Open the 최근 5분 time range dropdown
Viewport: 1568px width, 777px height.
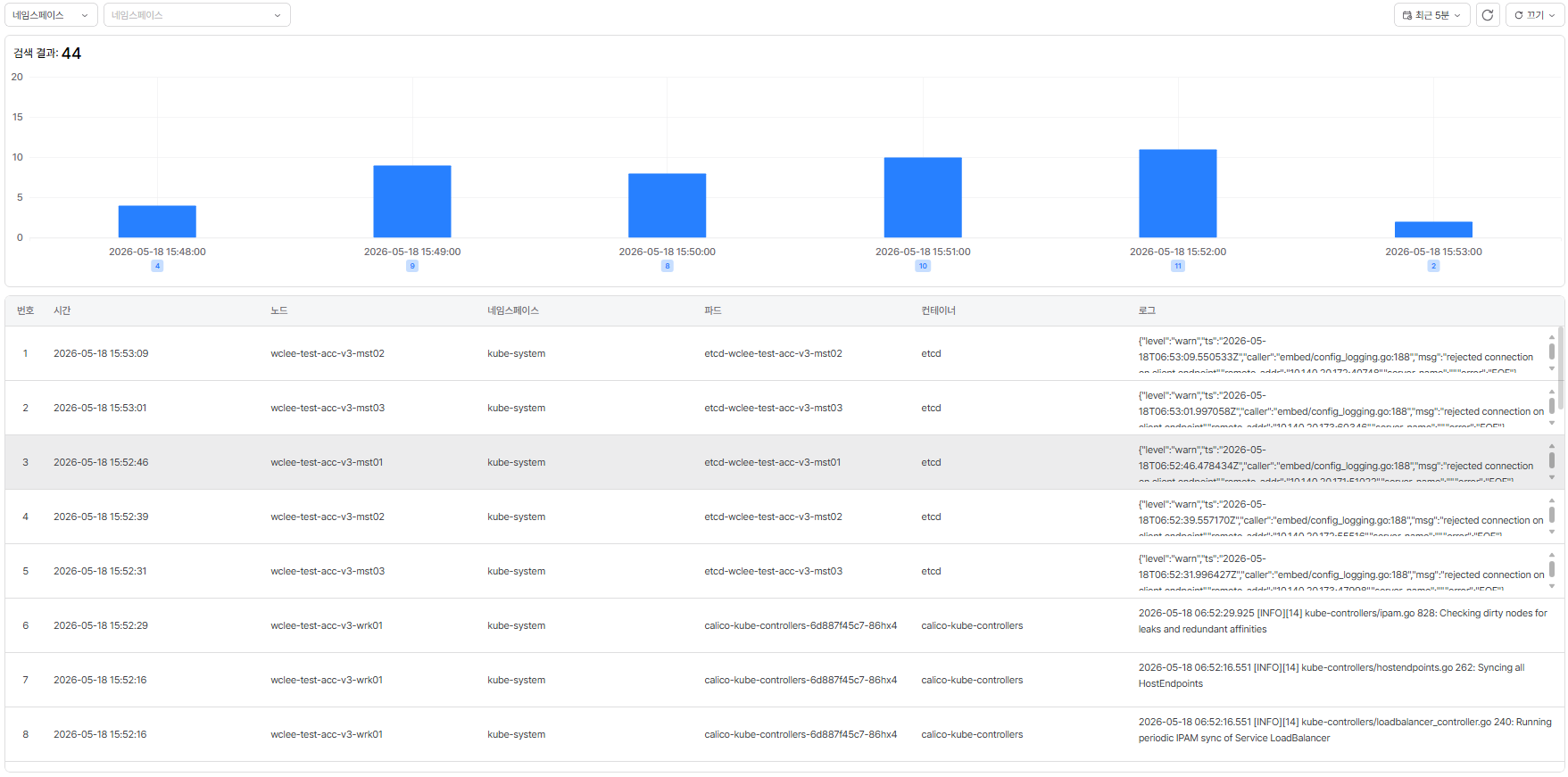coord(1431,15)
